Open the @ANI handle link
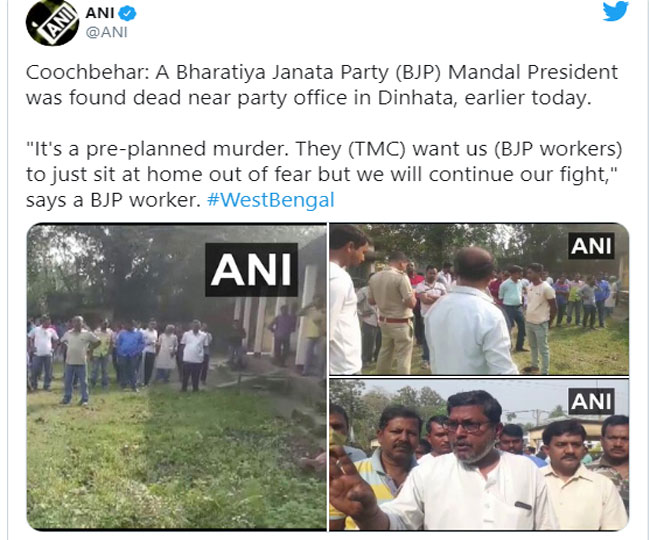 (x=107, y=32)
